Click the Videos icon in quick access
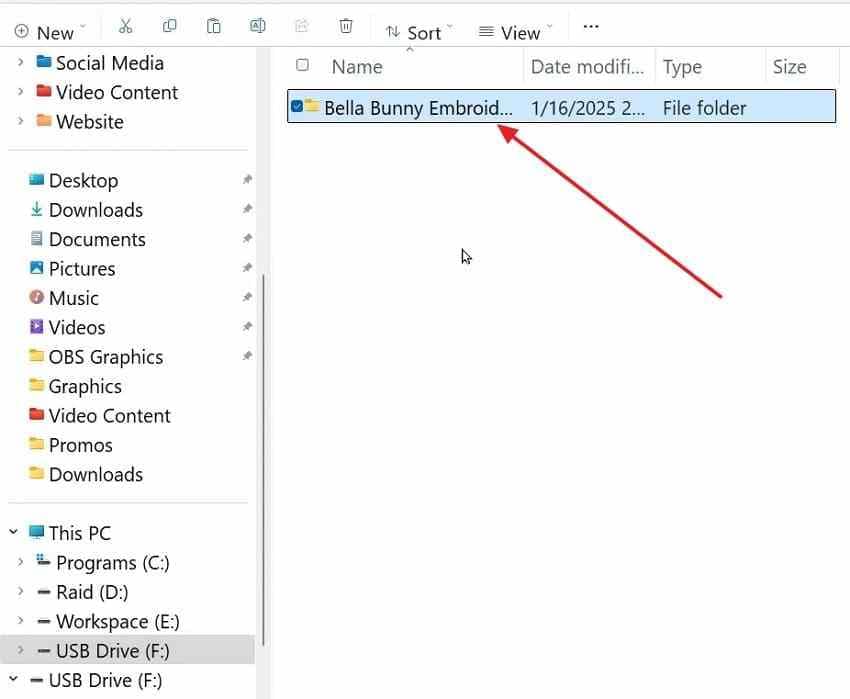The width and height of the screenshot is (850, 699). [x=36, y=326]
